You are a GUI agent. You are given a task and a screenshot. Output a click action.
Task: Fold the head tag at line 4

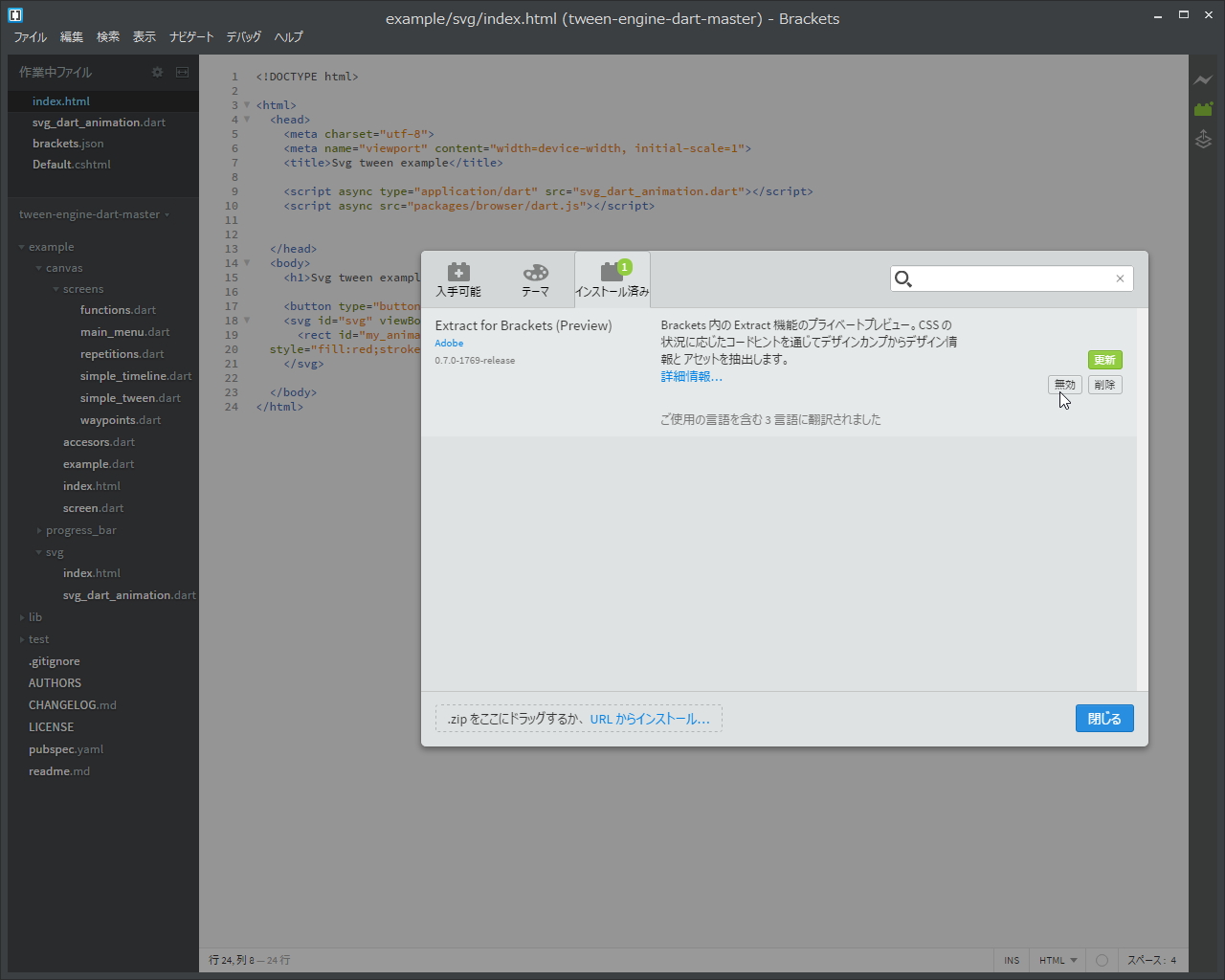247,120
